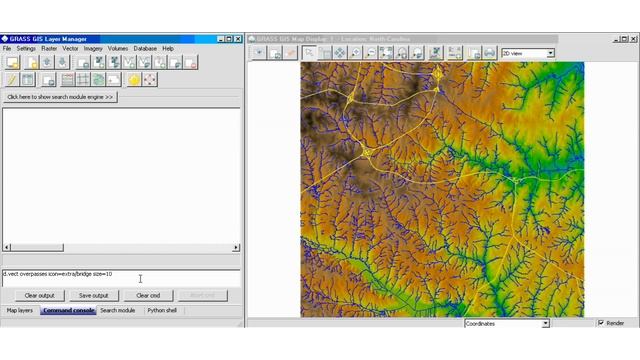Re-render map icon in Map Display
The width and height of the screenshot is (640, 360).
(x=275, y=53)
